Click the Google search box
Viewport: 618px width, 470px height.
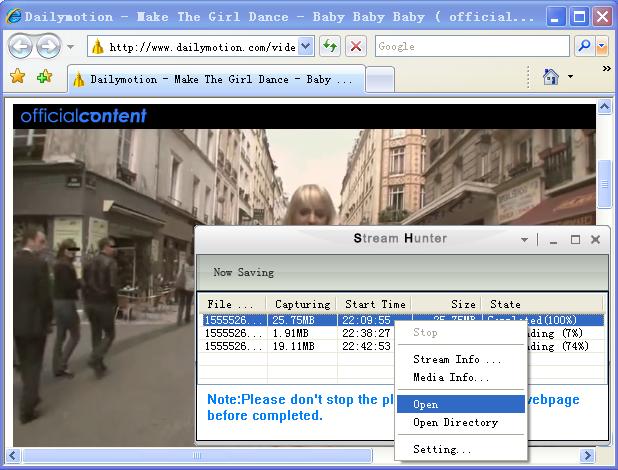click(472, 47)
